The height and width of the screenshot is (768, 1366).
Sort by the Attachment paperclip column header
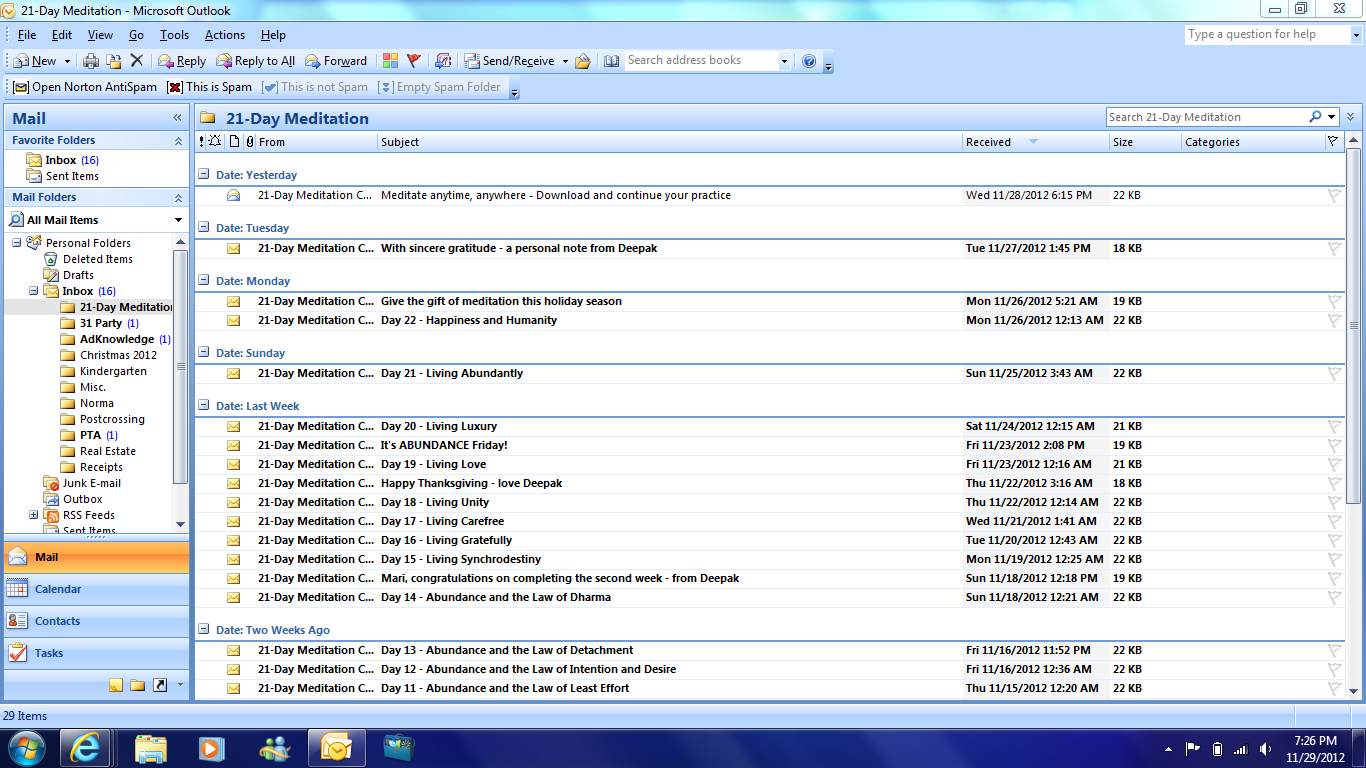click(250, 142)
